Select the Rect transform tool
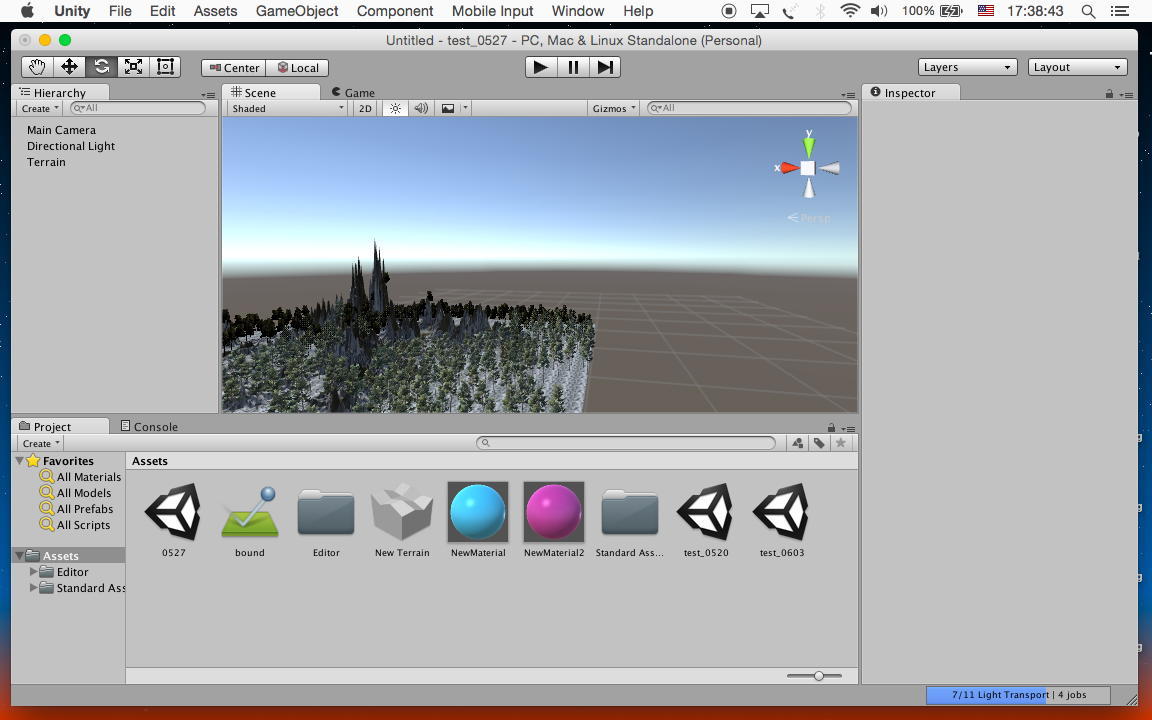The height and width of the screenshot is (720, 1152). pyautogui.click(x=165, y=67)
